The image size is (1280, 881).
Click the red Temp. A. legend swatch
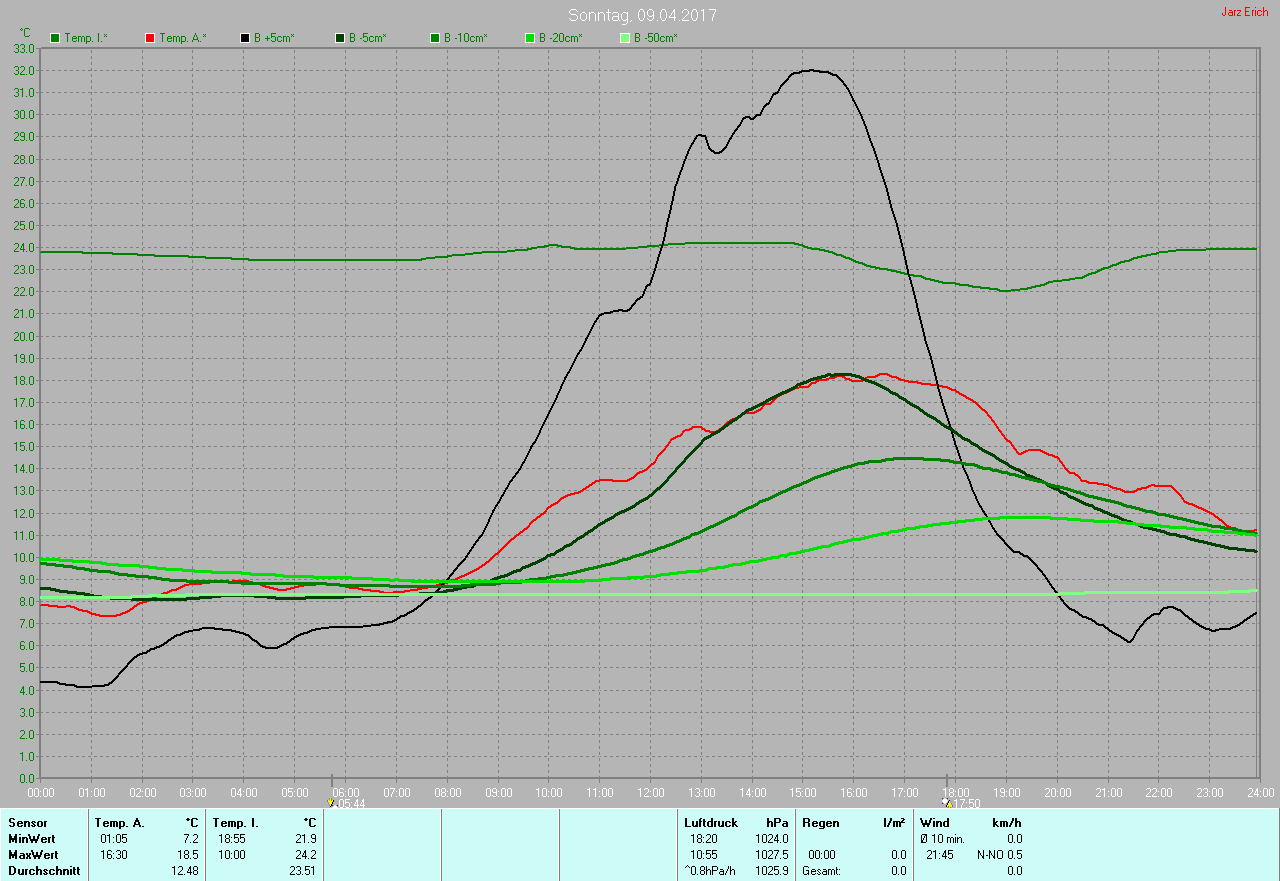click(x=150, y=38)
